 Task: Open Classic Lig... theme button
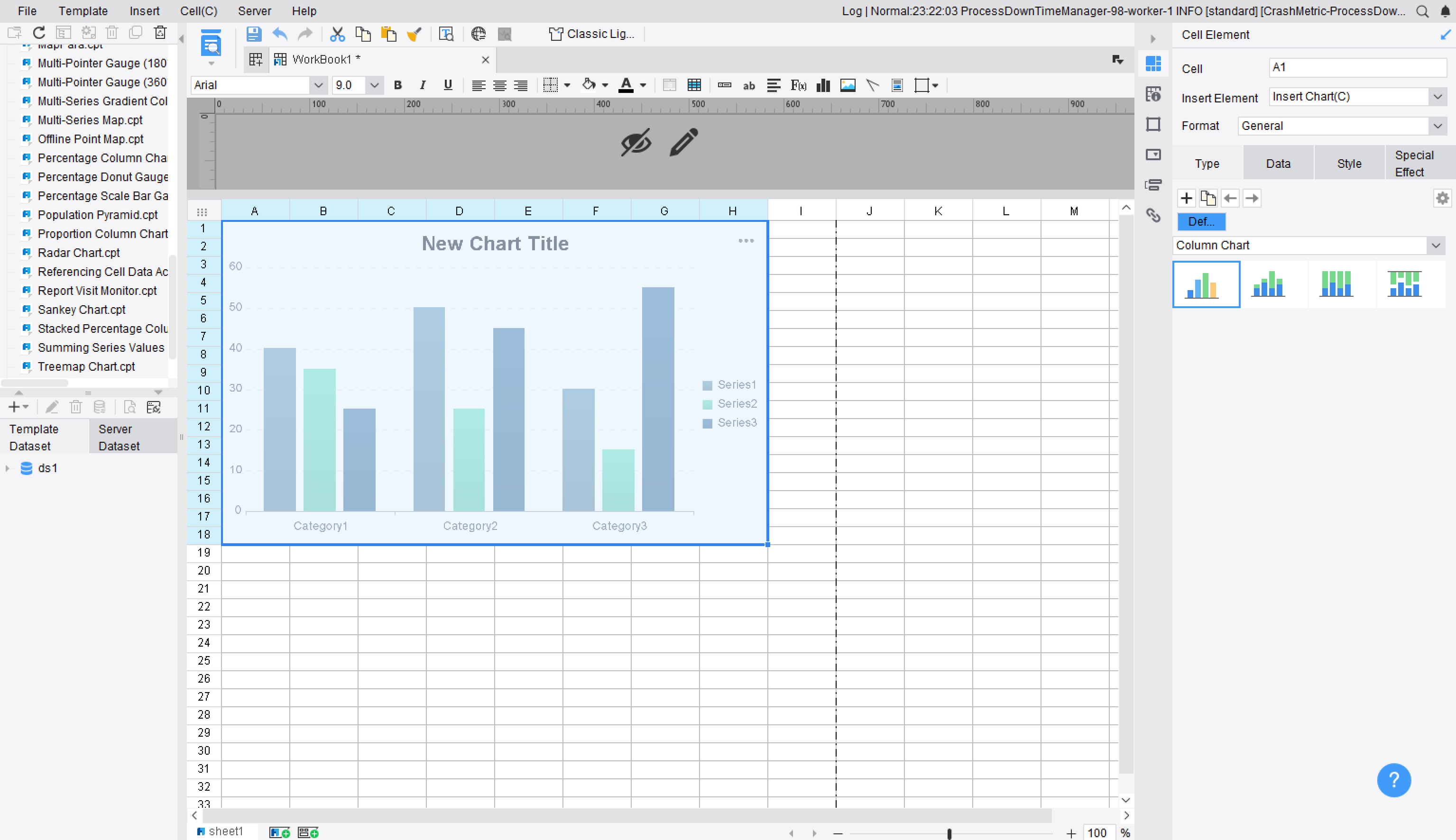[x=592, y=34]
